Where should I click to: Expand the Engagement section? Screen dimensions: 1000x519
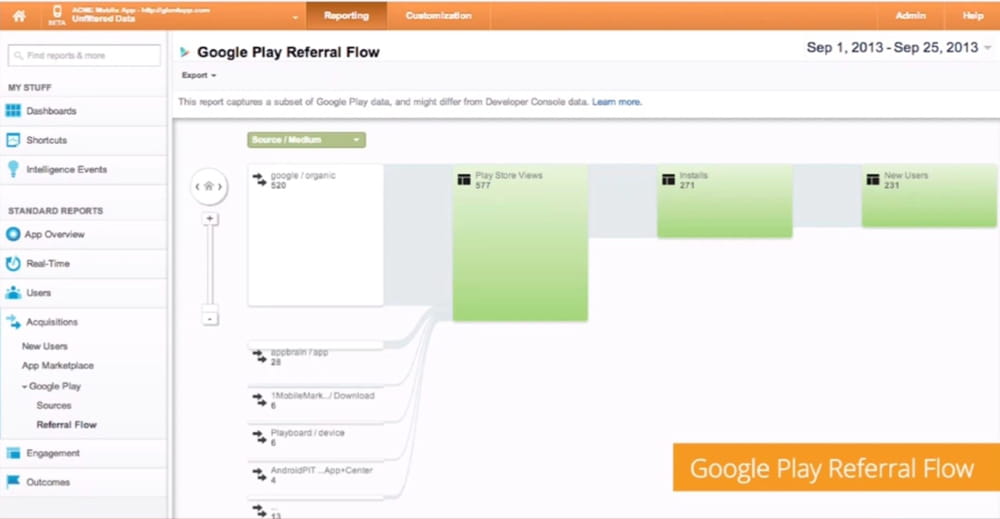(x=53, y=453)
